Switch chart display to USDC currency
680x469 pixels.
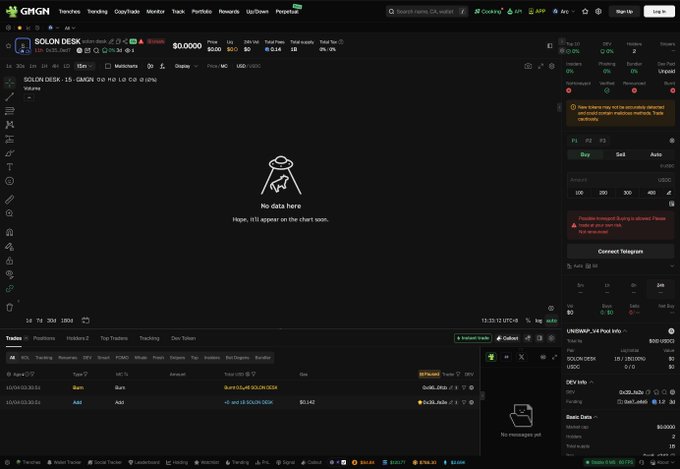pyautogui.click(x=255, y=66)
